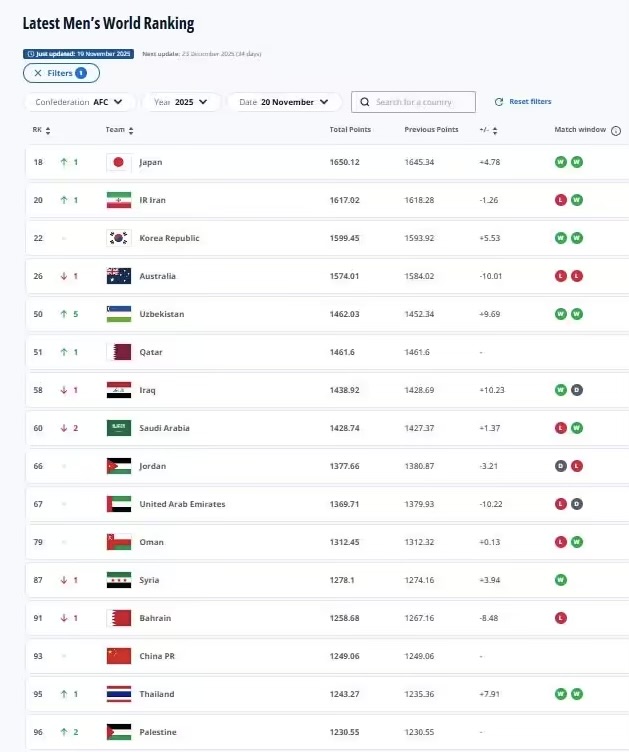Viewport: 629px width, 752px height.
Task: Click the Australia flag icon
Action: (119, 276)
